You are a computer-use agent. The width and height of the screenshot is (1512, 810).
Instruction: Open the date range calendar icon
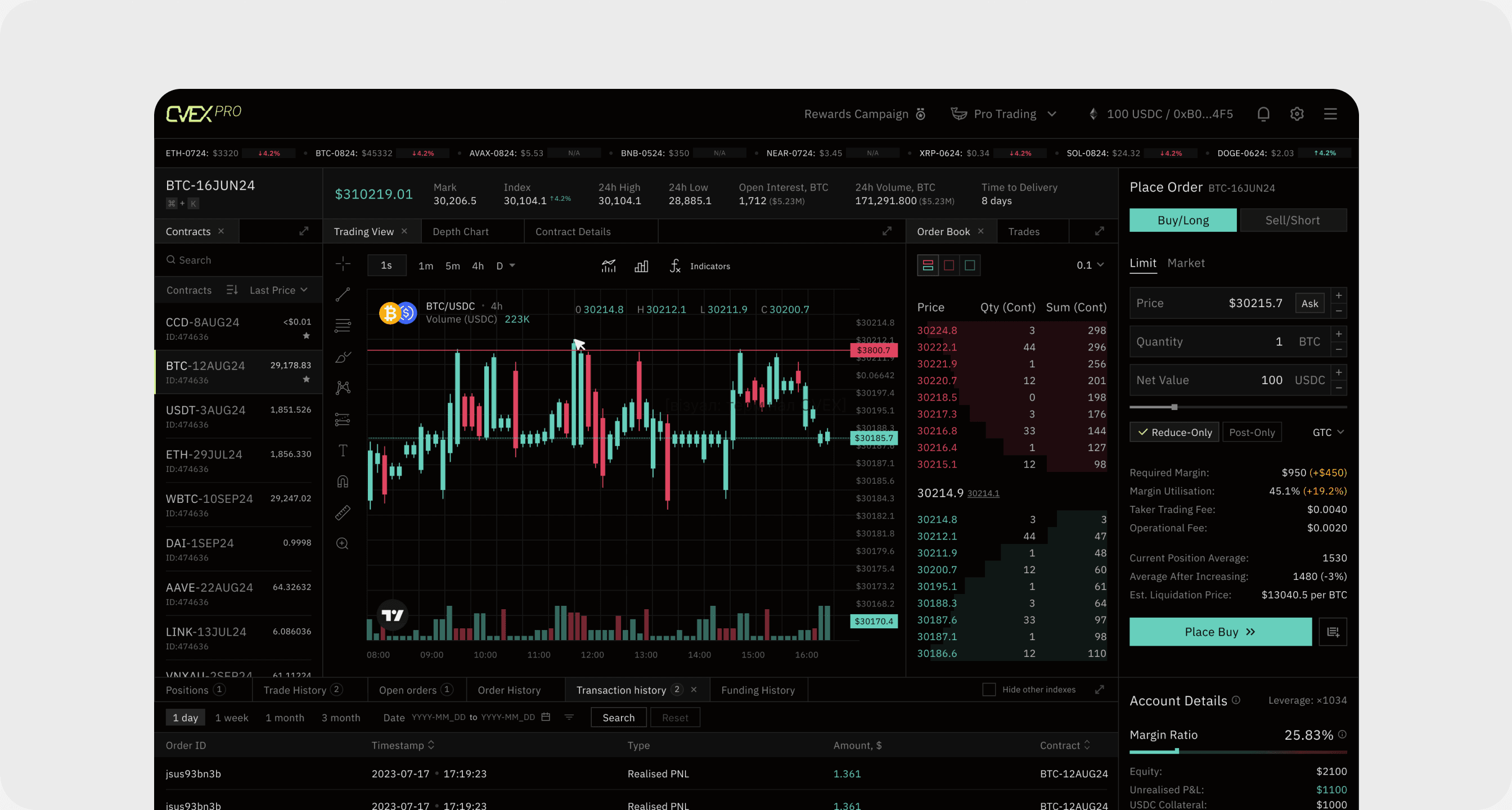pyautogui.click(x=546, y=717)
